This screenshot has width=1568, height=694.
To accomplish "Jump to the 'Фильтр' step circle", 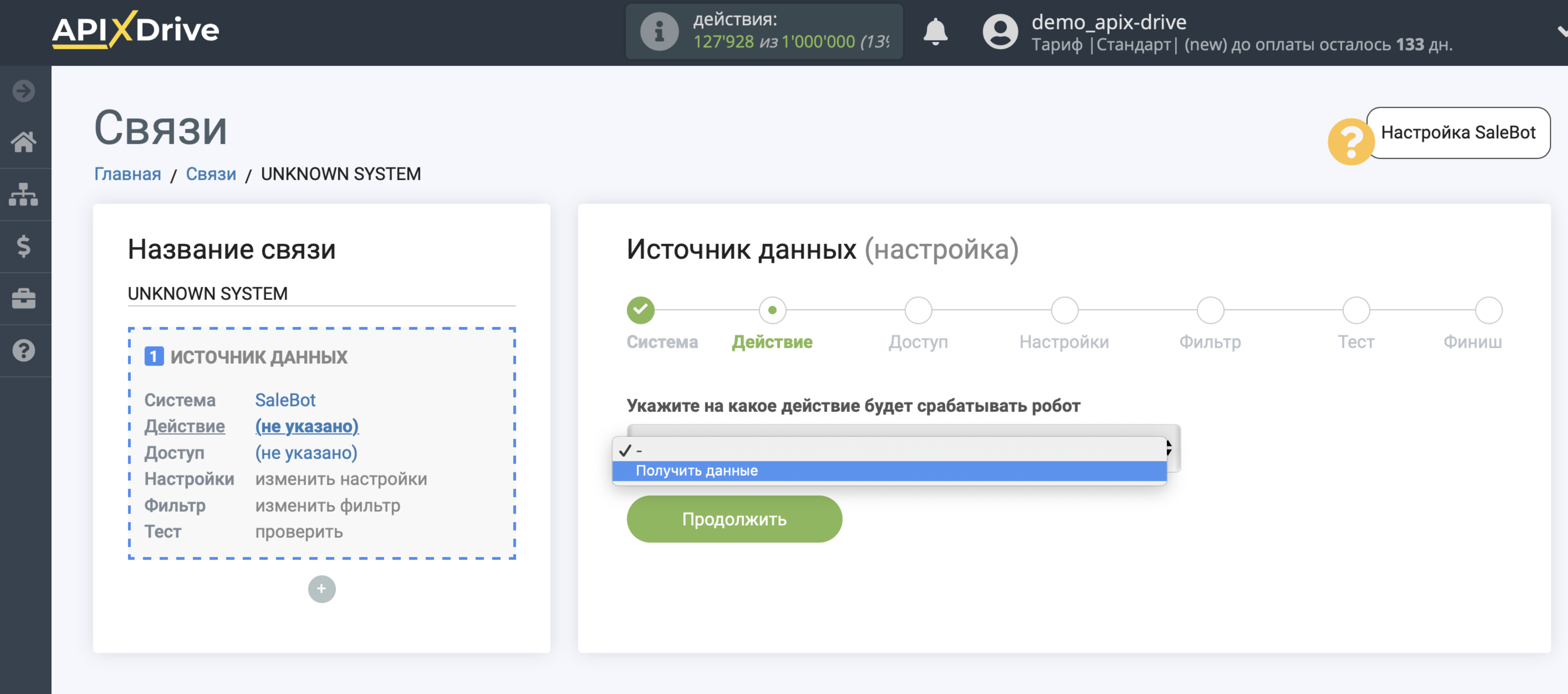I will 1210,310.
